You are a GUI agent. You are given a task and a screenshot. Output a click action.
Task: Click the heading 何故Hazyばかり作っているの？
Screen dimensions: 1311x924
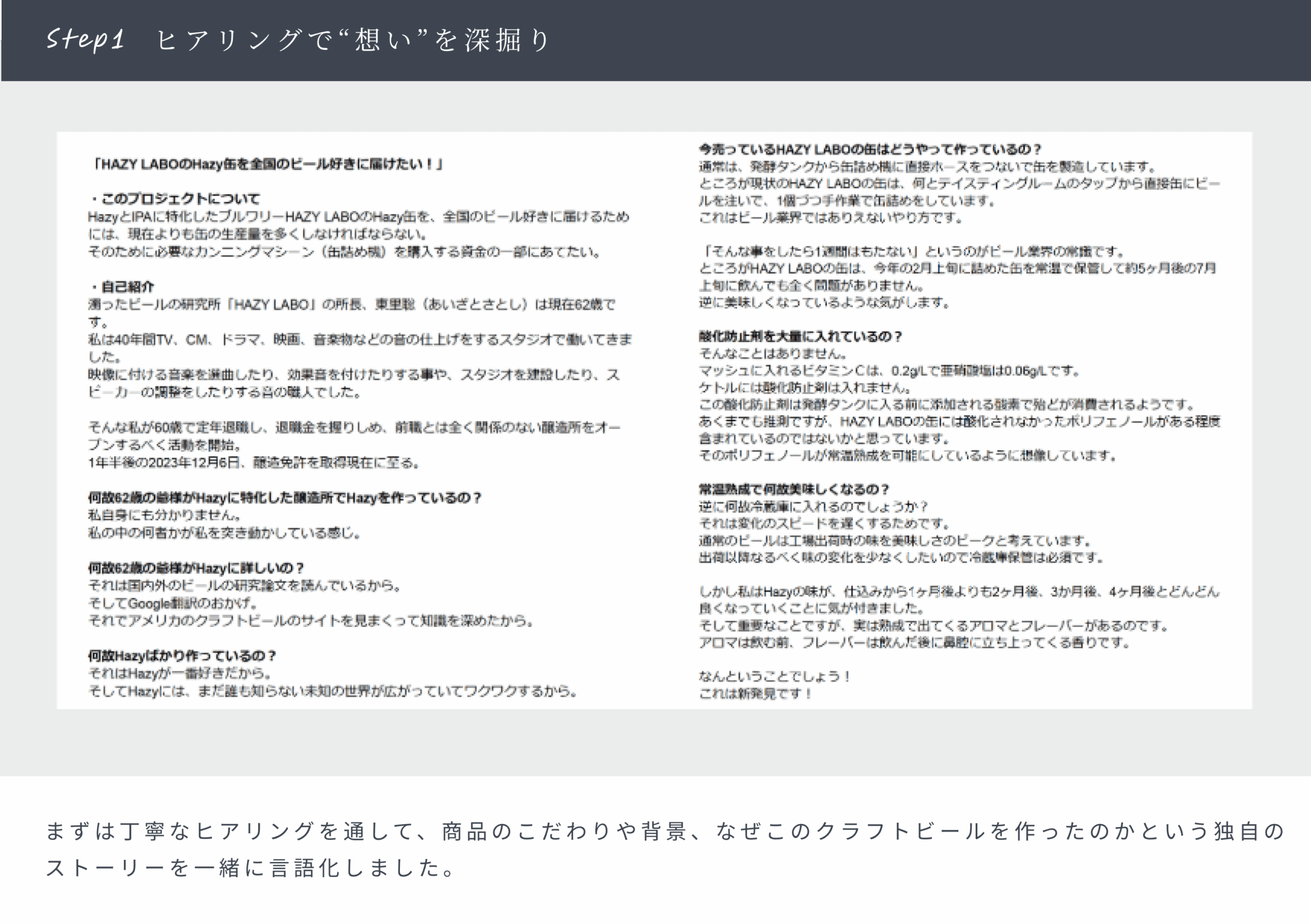(182, 656)
